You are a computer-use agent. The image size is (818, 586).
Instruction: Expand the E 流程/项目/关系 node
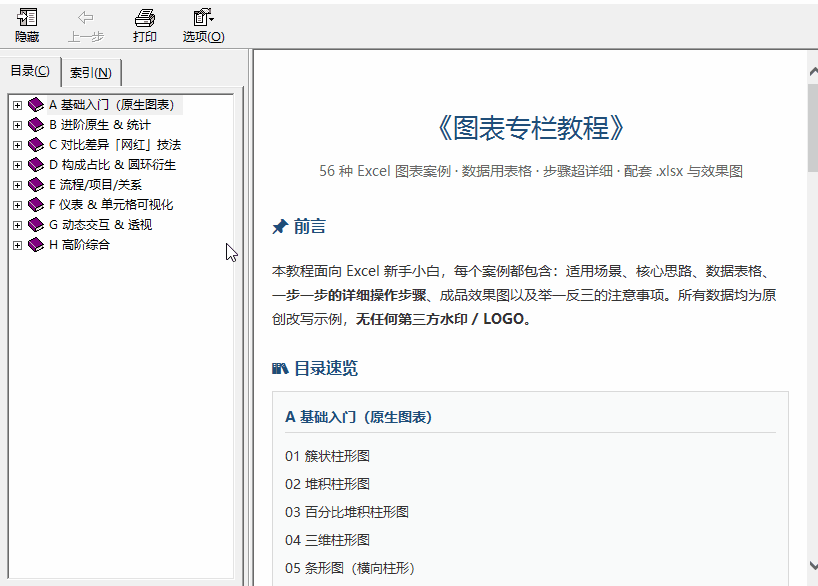click(x=17, y=185)
